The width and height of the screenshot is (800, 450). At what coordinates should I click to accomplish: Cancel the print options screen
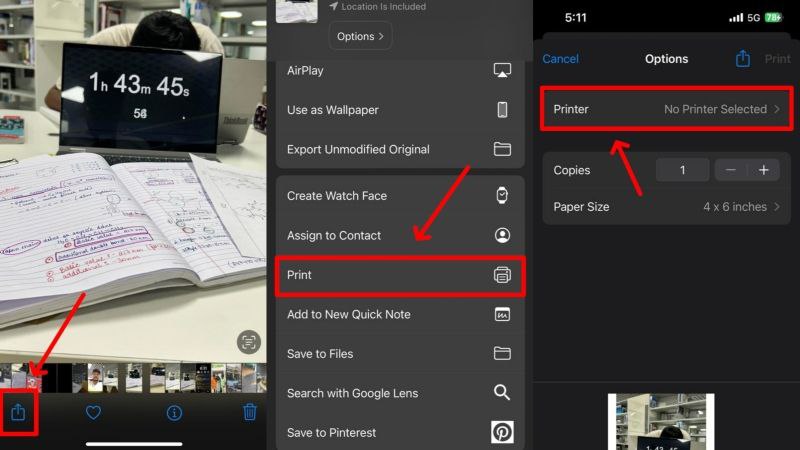coord(560,59)
